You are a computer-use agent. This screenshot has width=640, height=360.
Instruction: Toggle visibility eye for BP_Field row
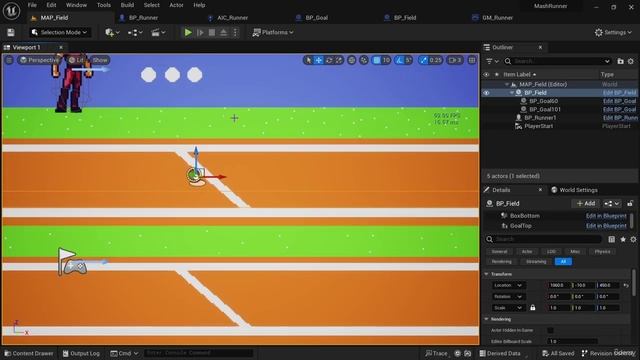pos(486,93)
